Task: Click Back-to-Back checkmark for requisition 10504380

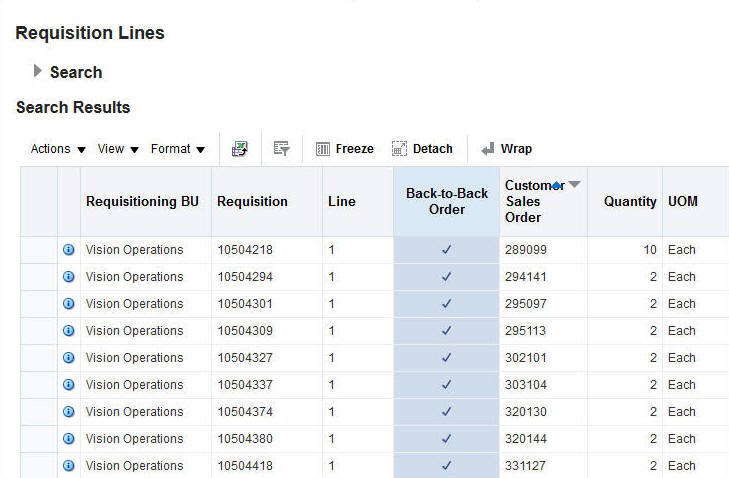Action: coord(447,439)
